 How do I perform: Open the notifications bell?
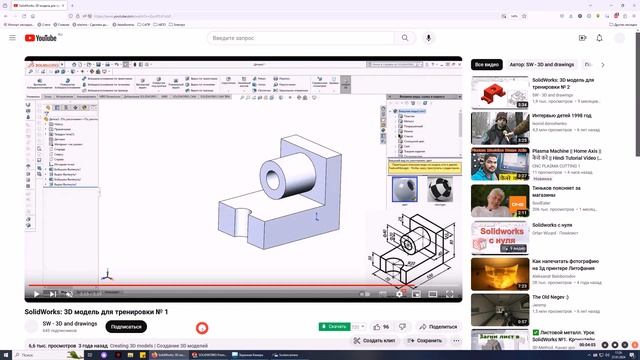tap(599, 38)
